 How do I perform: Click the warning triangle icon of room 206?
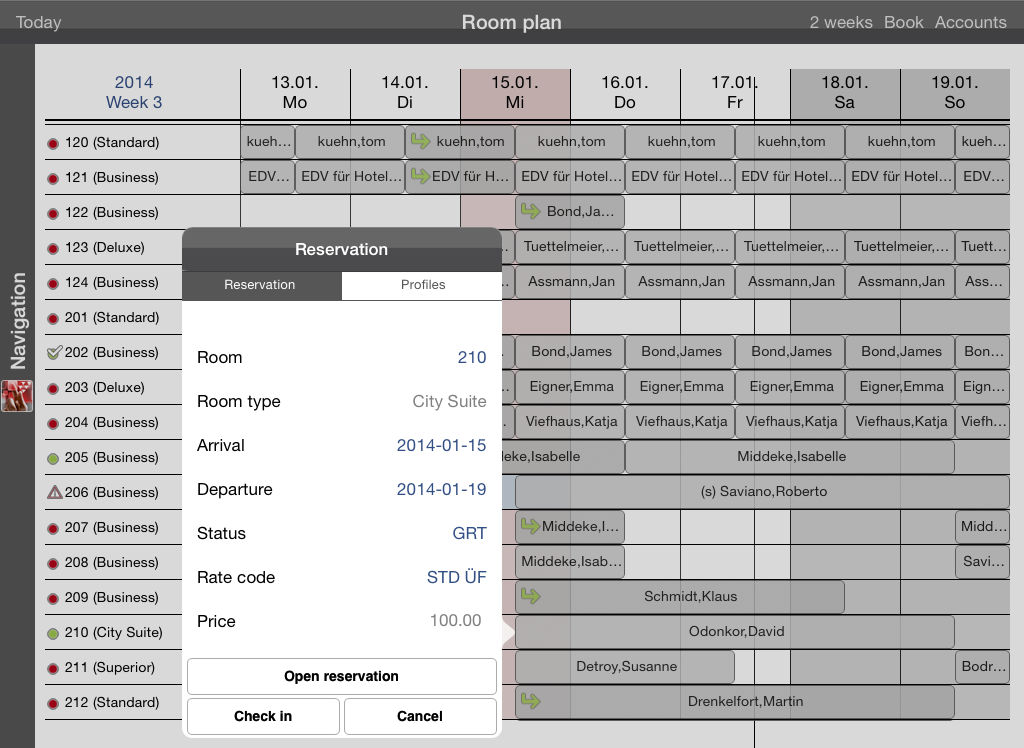coord(54,493)
